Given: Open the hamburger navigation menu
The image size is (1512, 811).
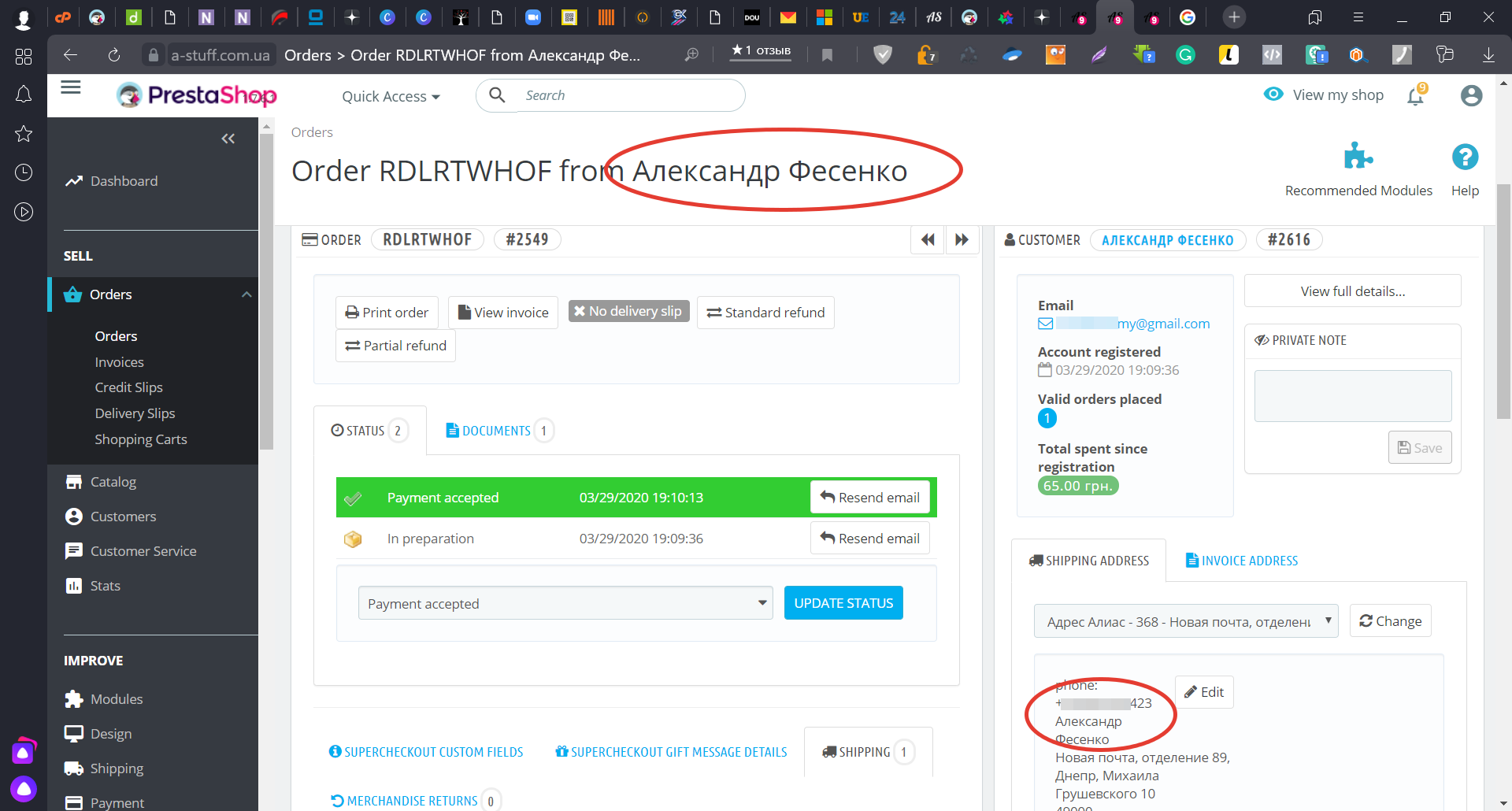Looking at the screenshot, I should (x=71, y=87).
